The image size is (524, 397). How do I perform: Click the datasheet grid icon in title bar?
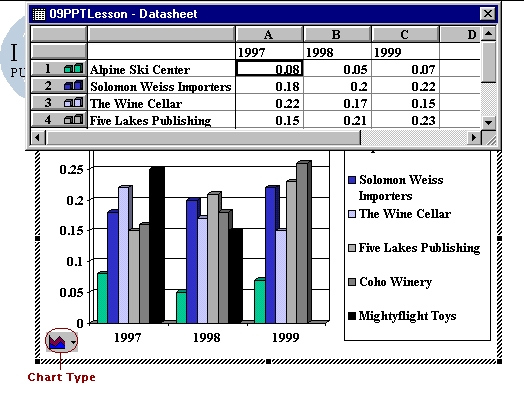tap(39, 14)
